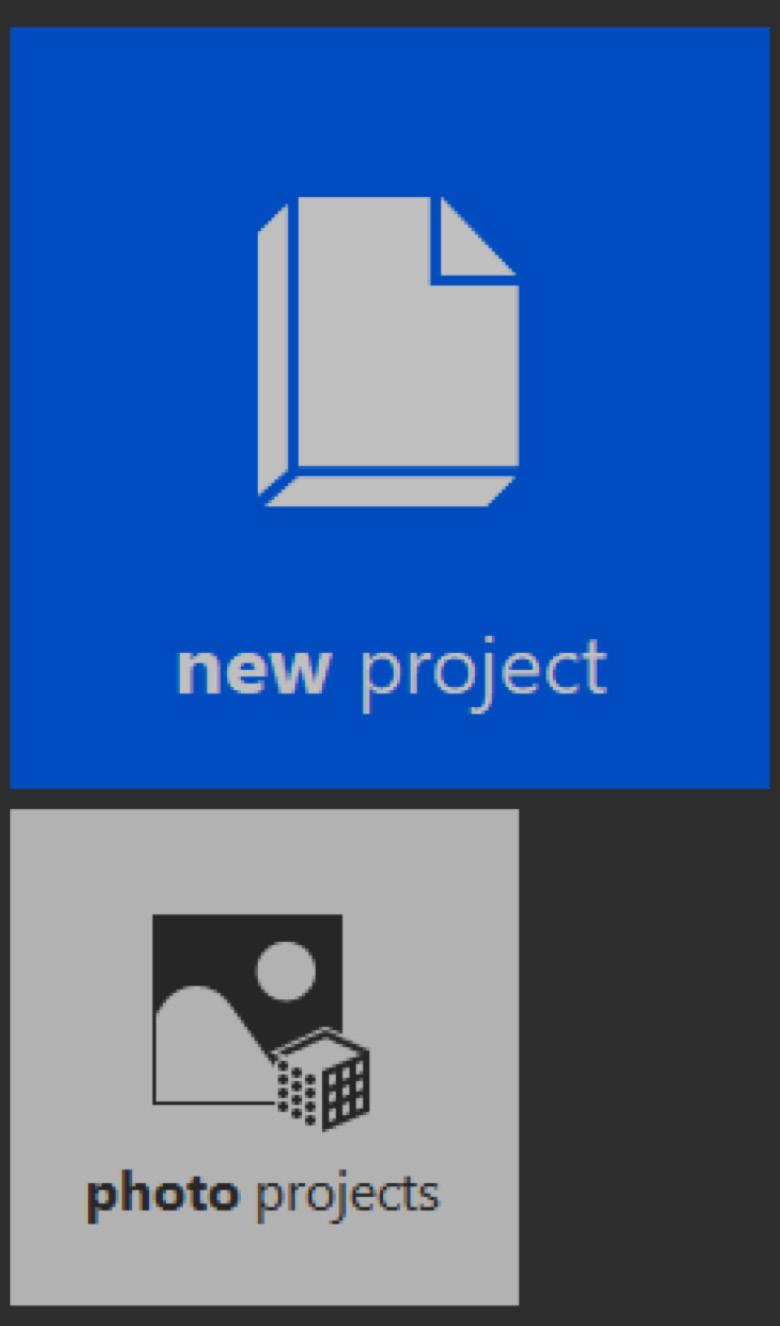Click empty dark area beside photo projects tile
The height and width of the screenshot is (1326, 780).
pos(648,1057)
